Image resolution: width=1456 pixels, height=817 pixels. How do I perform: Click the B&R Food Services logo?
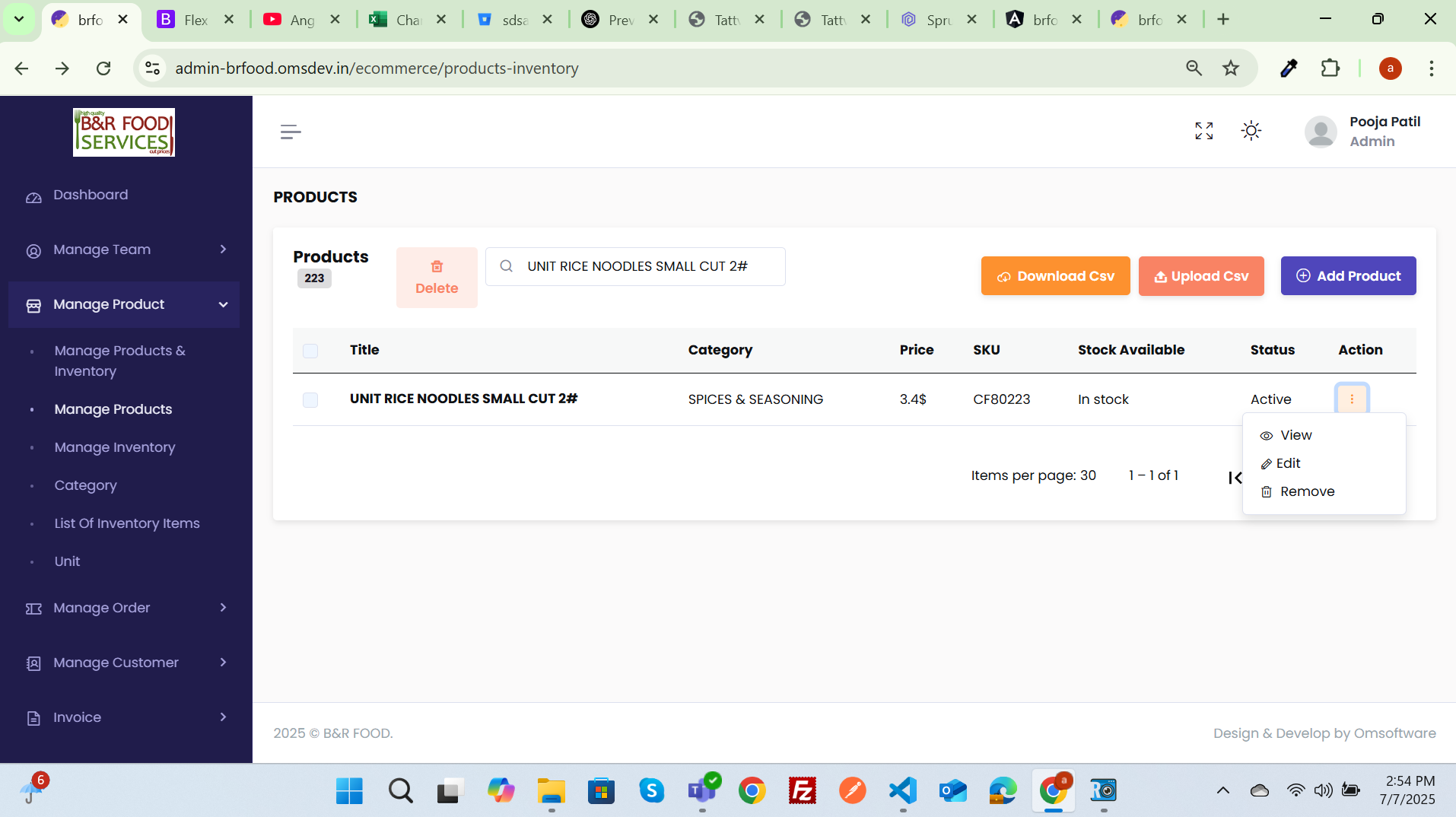pos(124,132)
